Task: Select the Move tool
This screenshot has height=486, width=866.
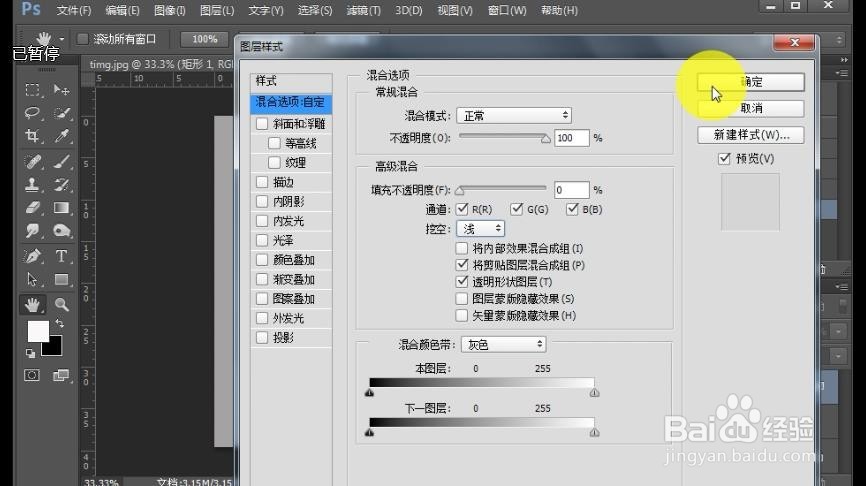Action: pos(61,89)
